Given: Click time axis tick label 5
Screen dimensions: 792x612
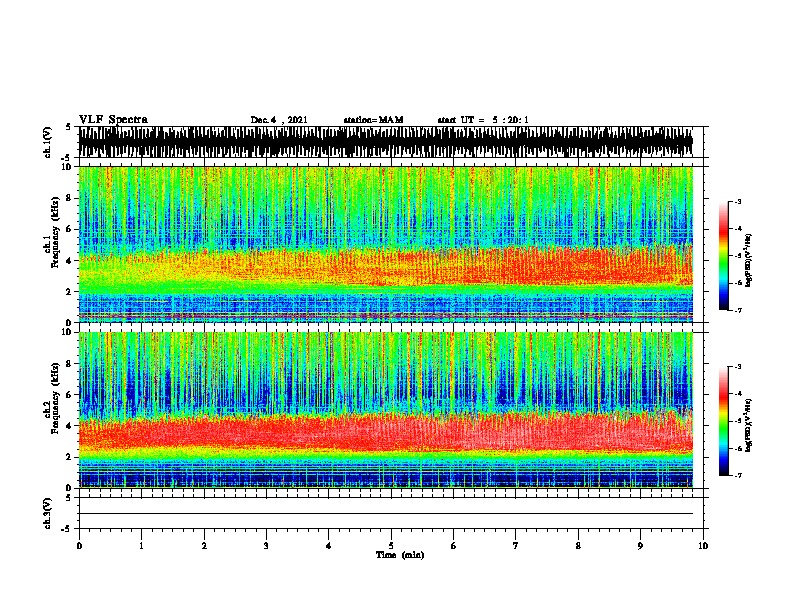Looking at the screenshot, I should 391,546.
